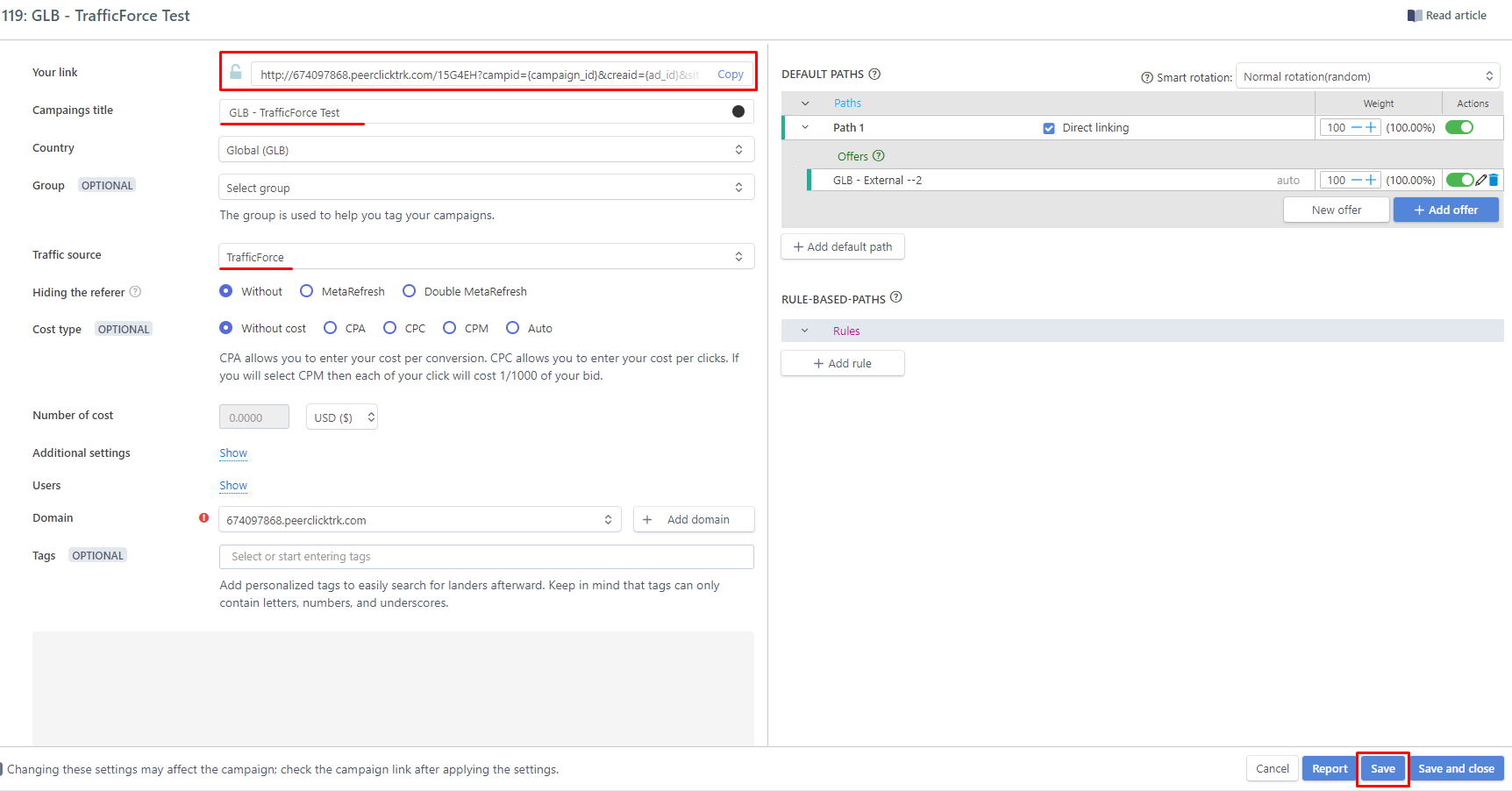The image size is (1512, 791).
Task: Collapse Path 1 using its chevron
Action: click(x=805, y=128)
